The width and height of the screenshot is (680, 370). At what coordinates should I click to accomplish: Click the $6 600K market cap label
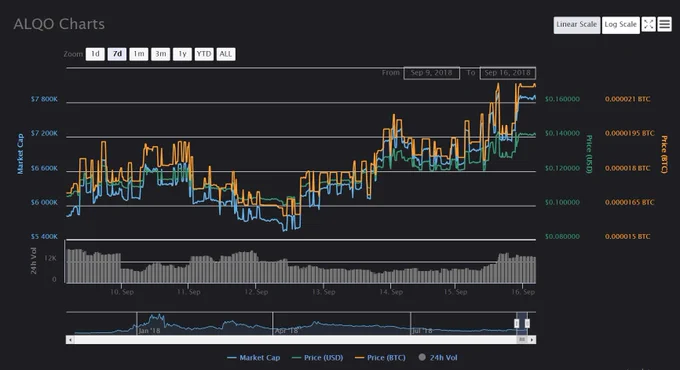click(x=44, y=168)
